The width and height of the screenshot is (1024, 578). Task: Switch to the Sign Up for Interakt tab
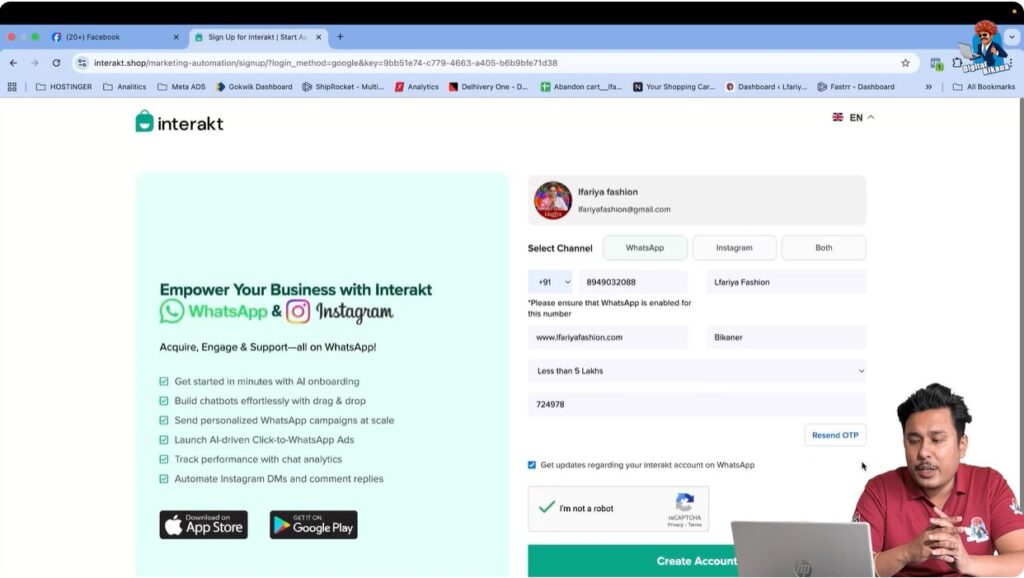[252, 36]
